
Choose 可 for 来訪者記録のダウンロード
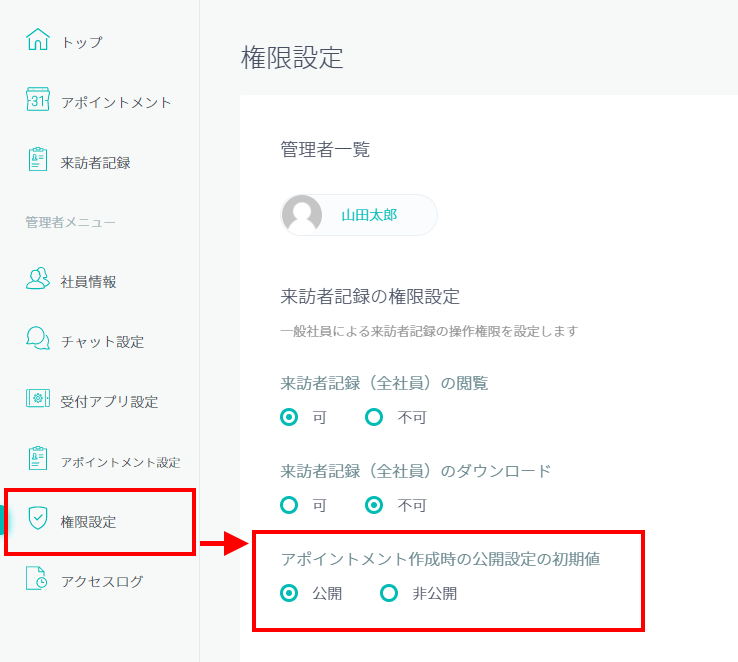[x=289, y=505]
